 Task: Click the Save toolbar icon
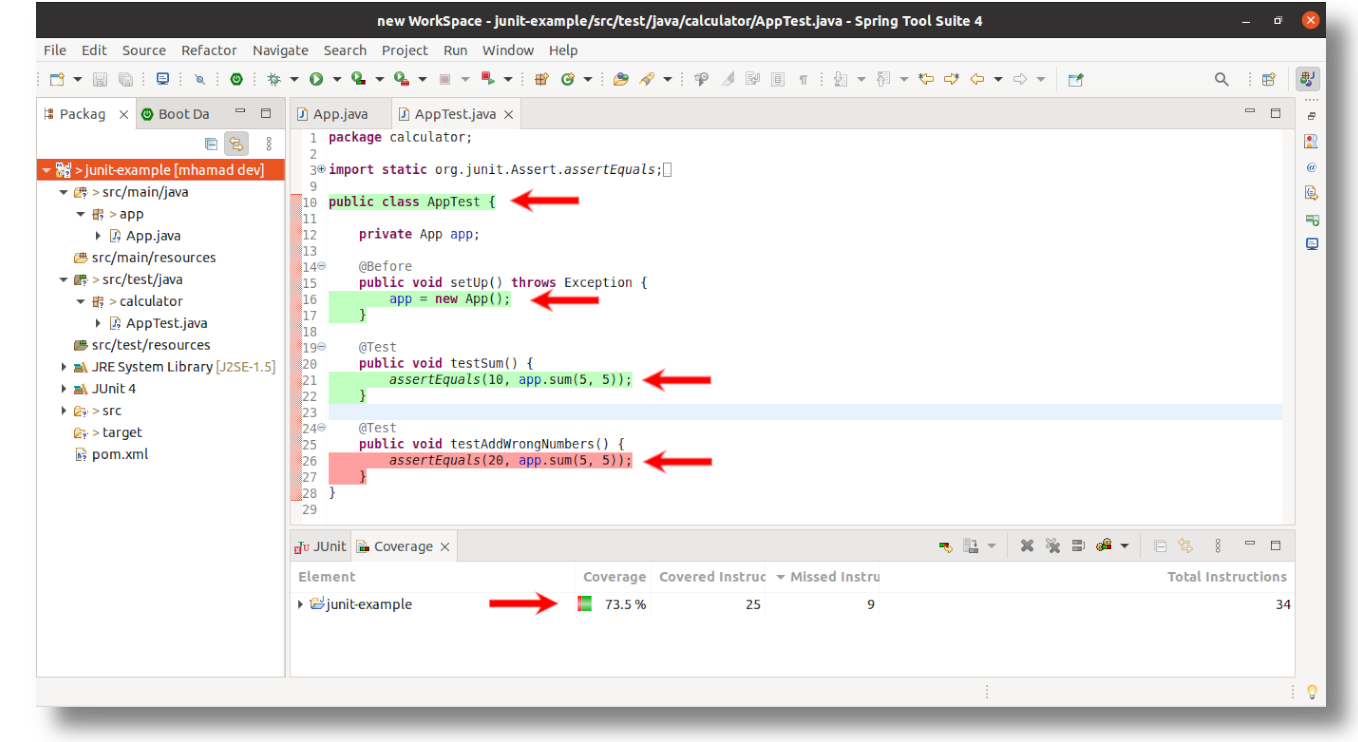100,79
